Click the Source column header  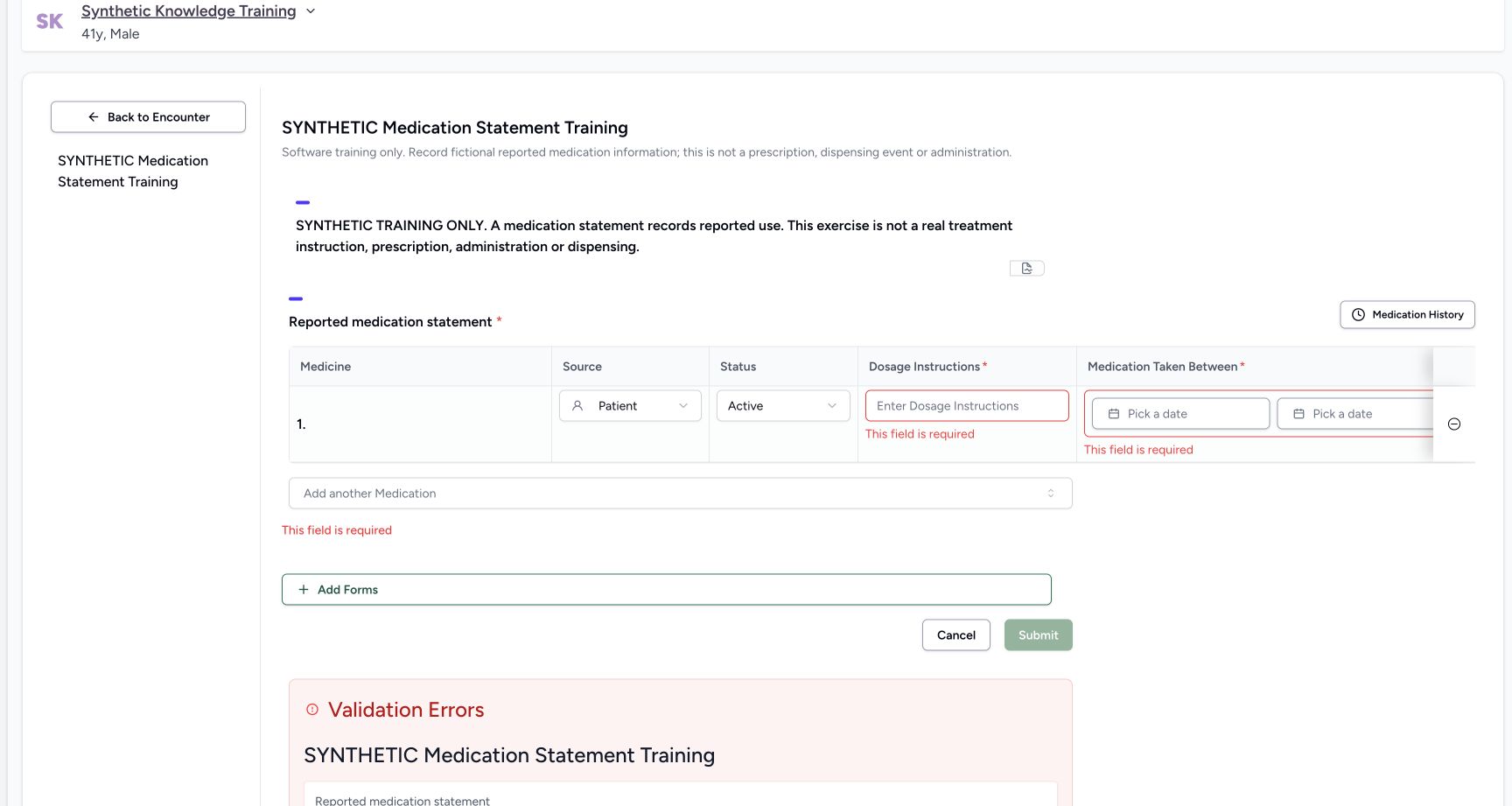(x=582, y=367)
